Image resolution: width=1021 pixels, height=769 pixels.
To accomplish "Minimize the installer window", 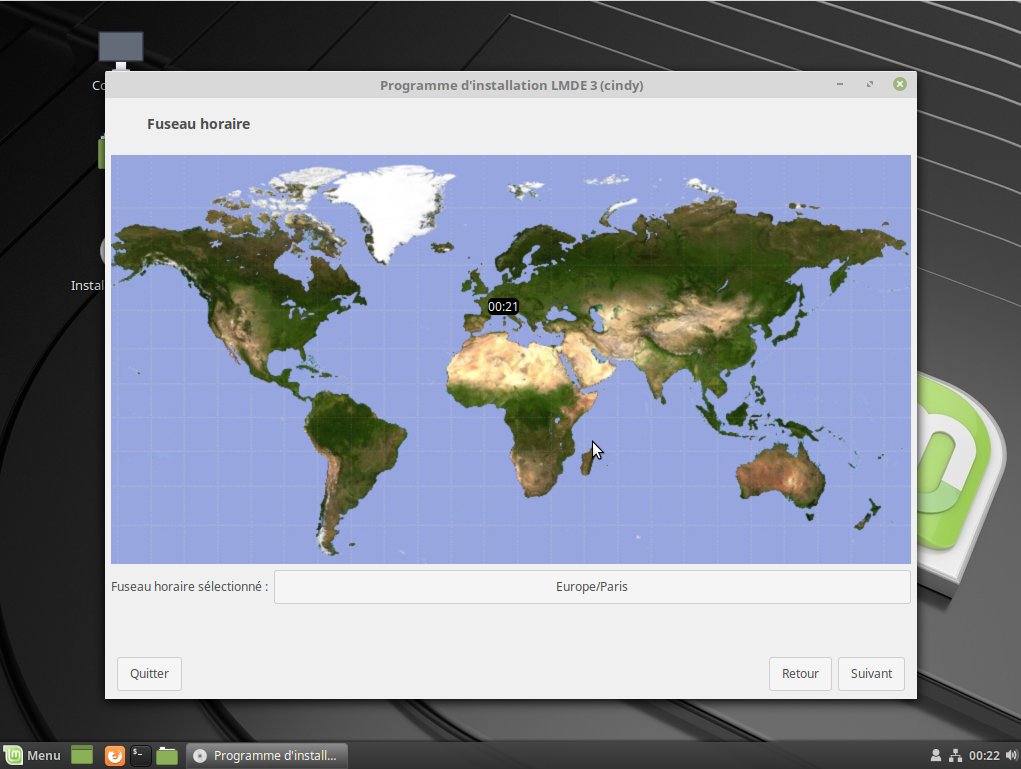I will pyautogui.click(x=840, y=85).
